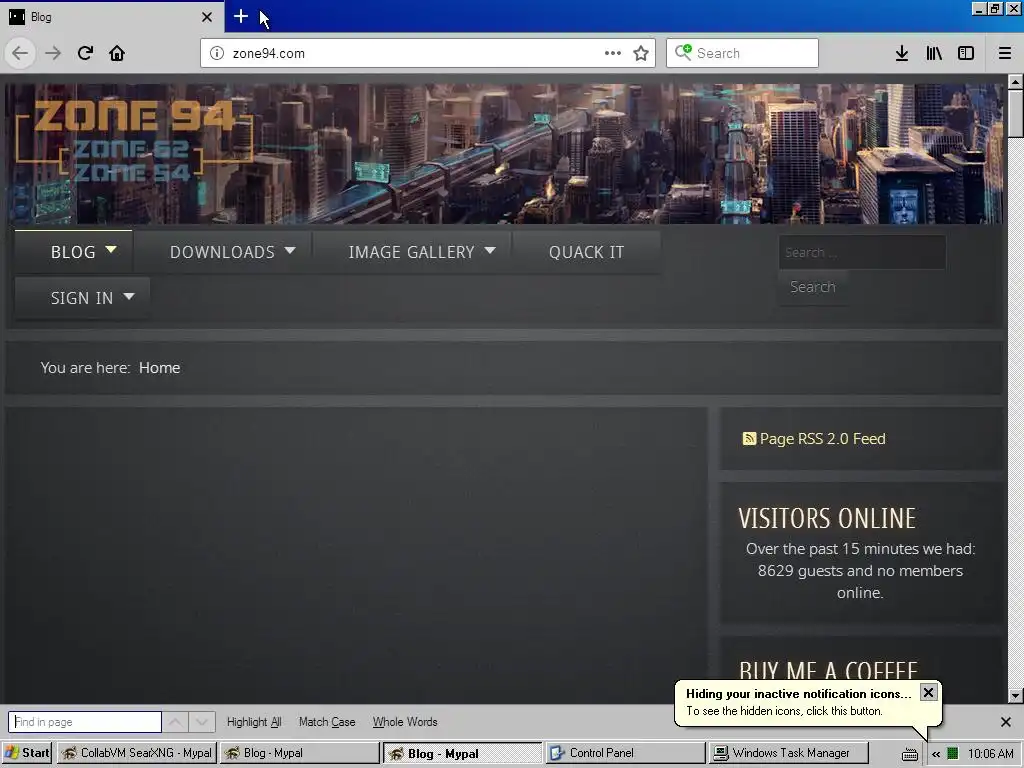
Task: Click the search engine magnifier icon
Action: pyautogui.click(x=683, y=52)
